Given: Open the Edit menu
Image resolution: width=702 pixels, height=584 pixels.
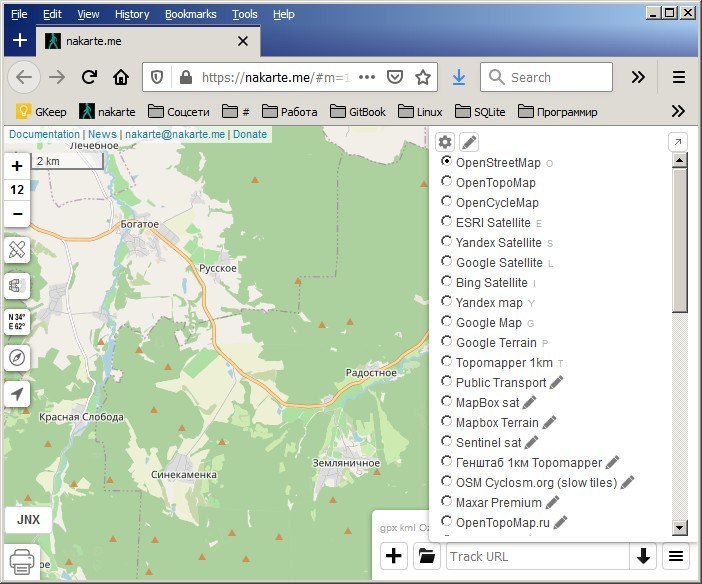Looking at the screenshot, I should pos(52,14).
